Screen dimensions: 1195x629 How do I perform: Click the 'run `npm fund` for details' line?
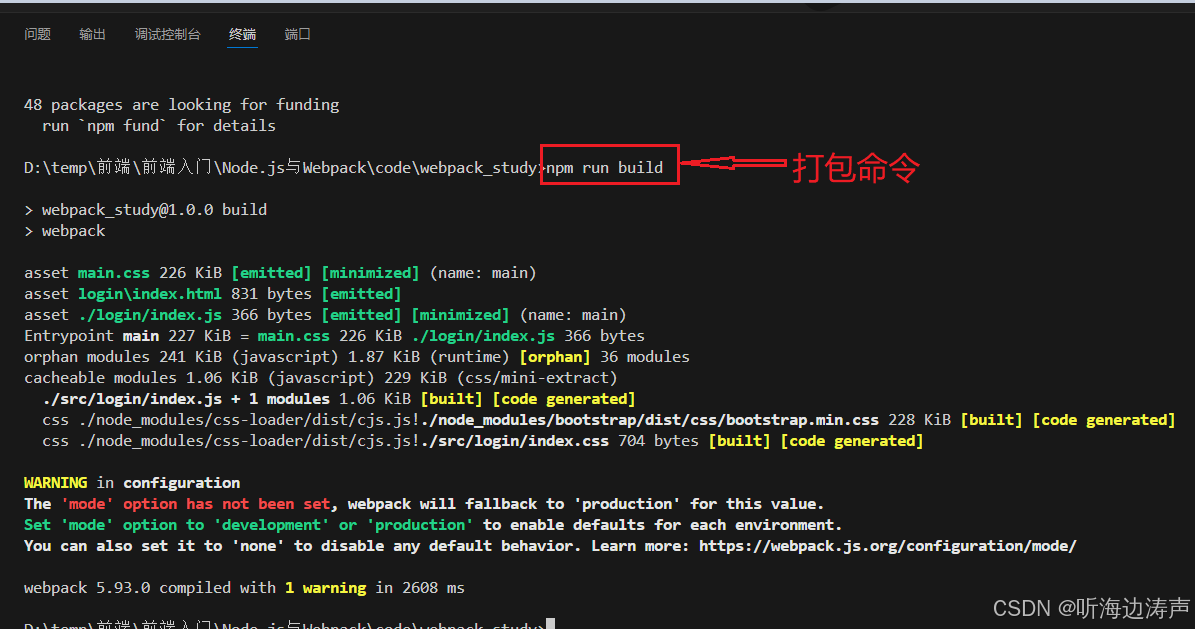[159, 126]
